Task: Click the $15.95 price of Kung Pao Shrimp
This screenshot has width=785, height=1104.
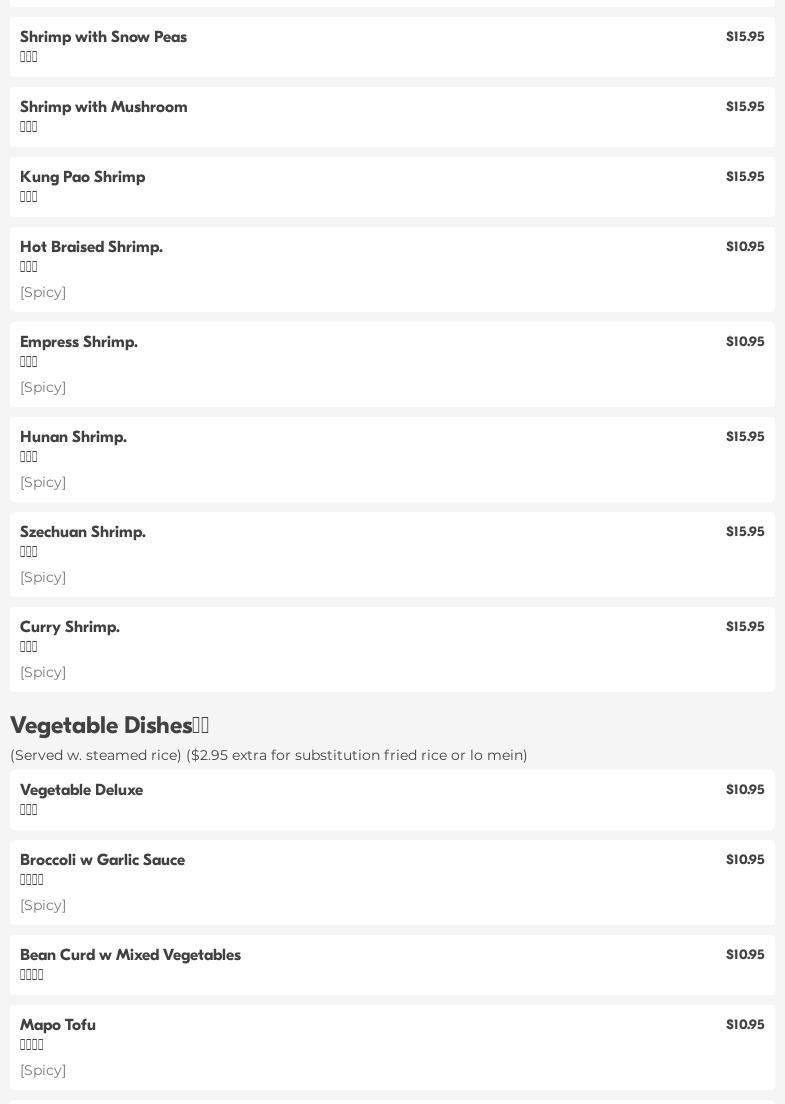Action: (745, 177)
